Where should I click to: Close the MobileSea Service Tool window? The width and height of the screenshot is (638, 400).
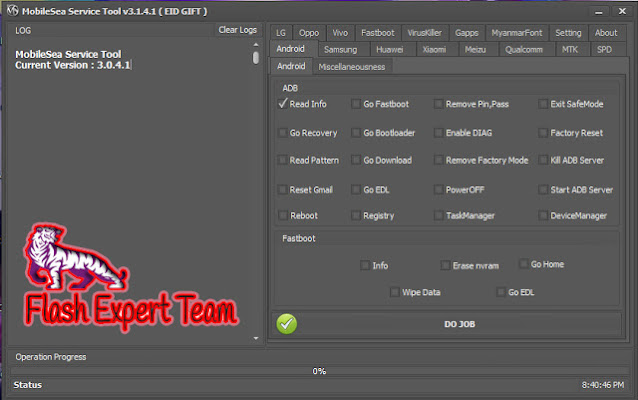[622, 11]
